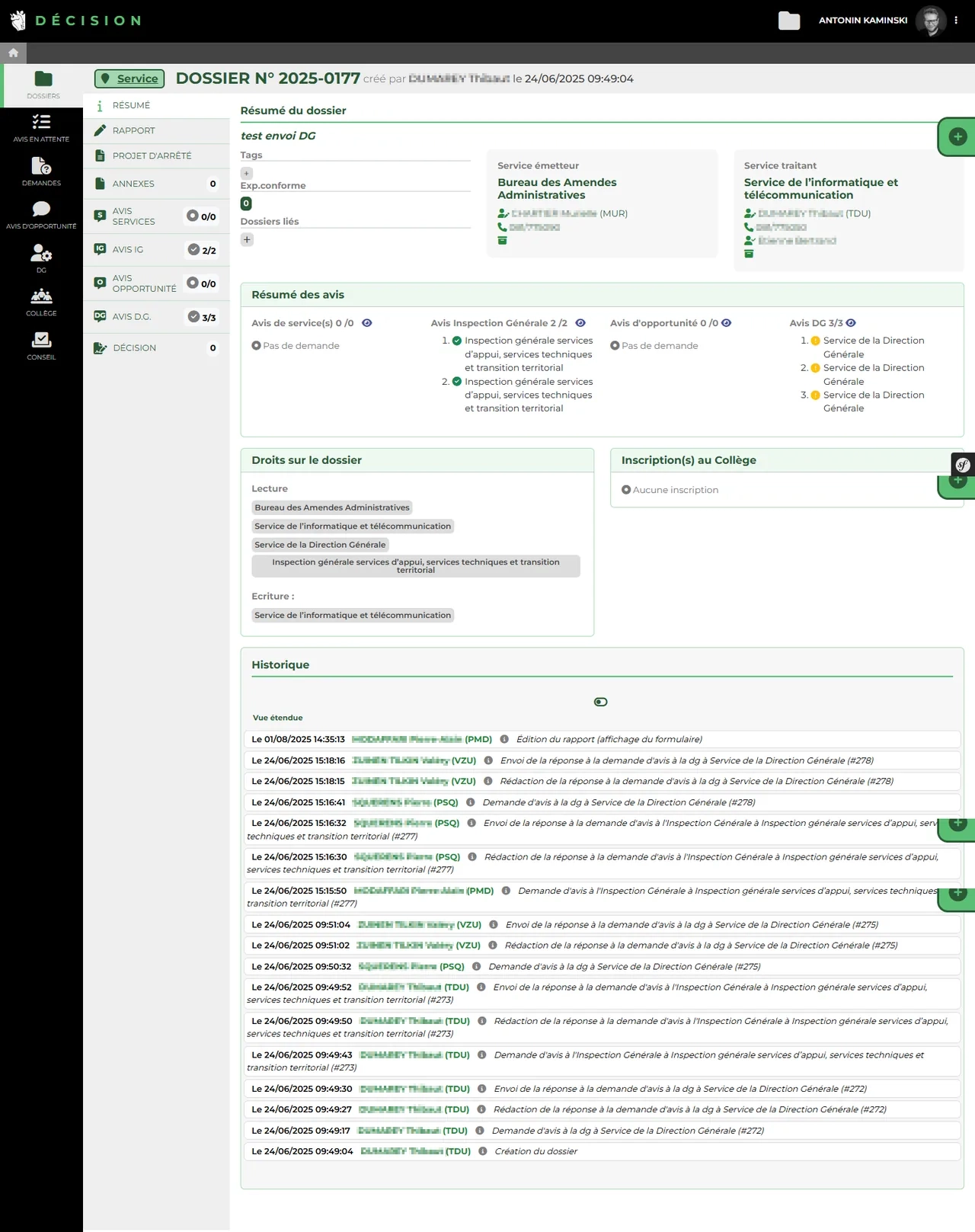
Task: Toggle eye icon for Avis d'opportunité
Action: [727, 323]
